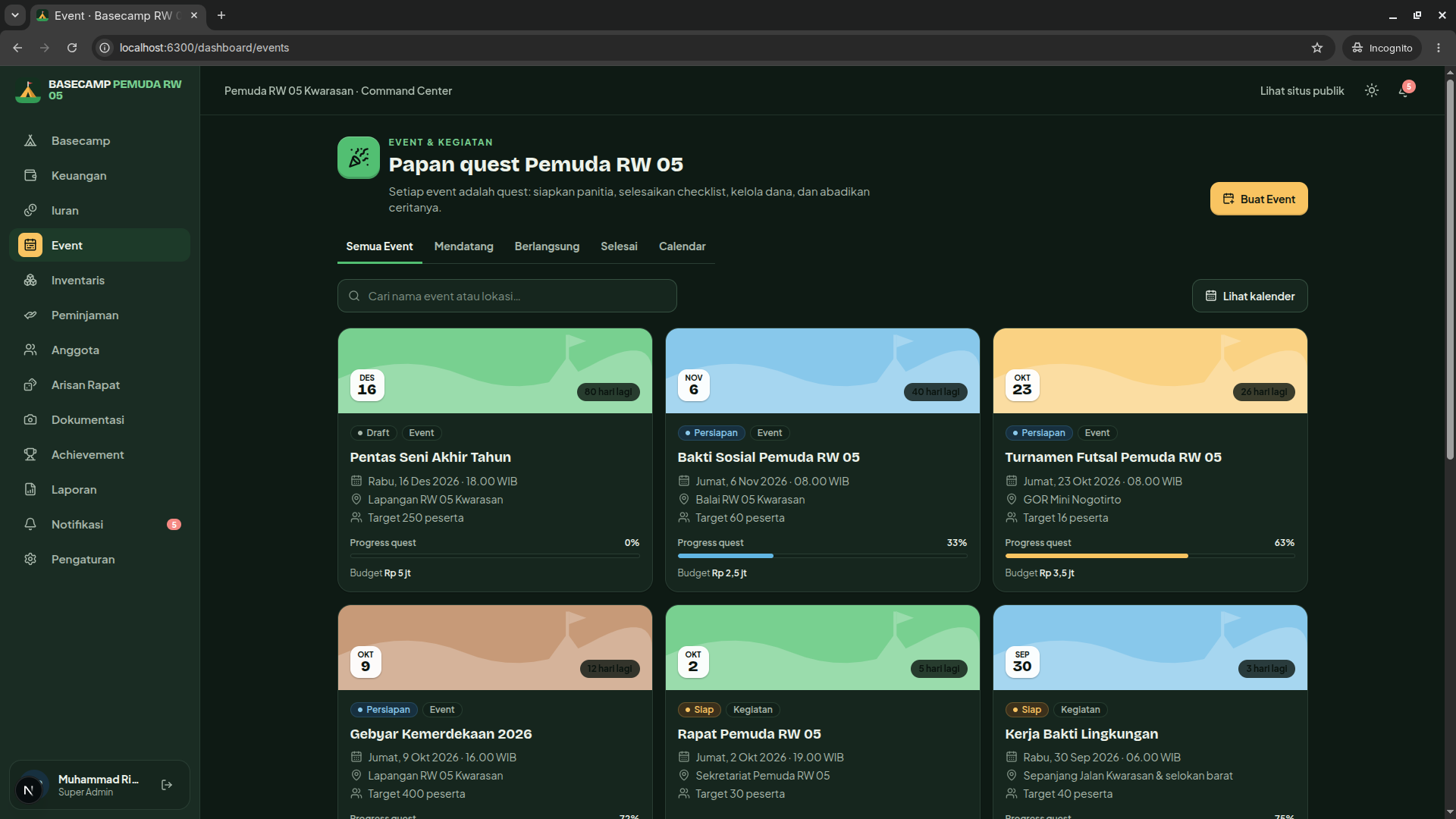Open the Inventaris section
This screenshot has width=1456, height=819.
coord(99,281)
